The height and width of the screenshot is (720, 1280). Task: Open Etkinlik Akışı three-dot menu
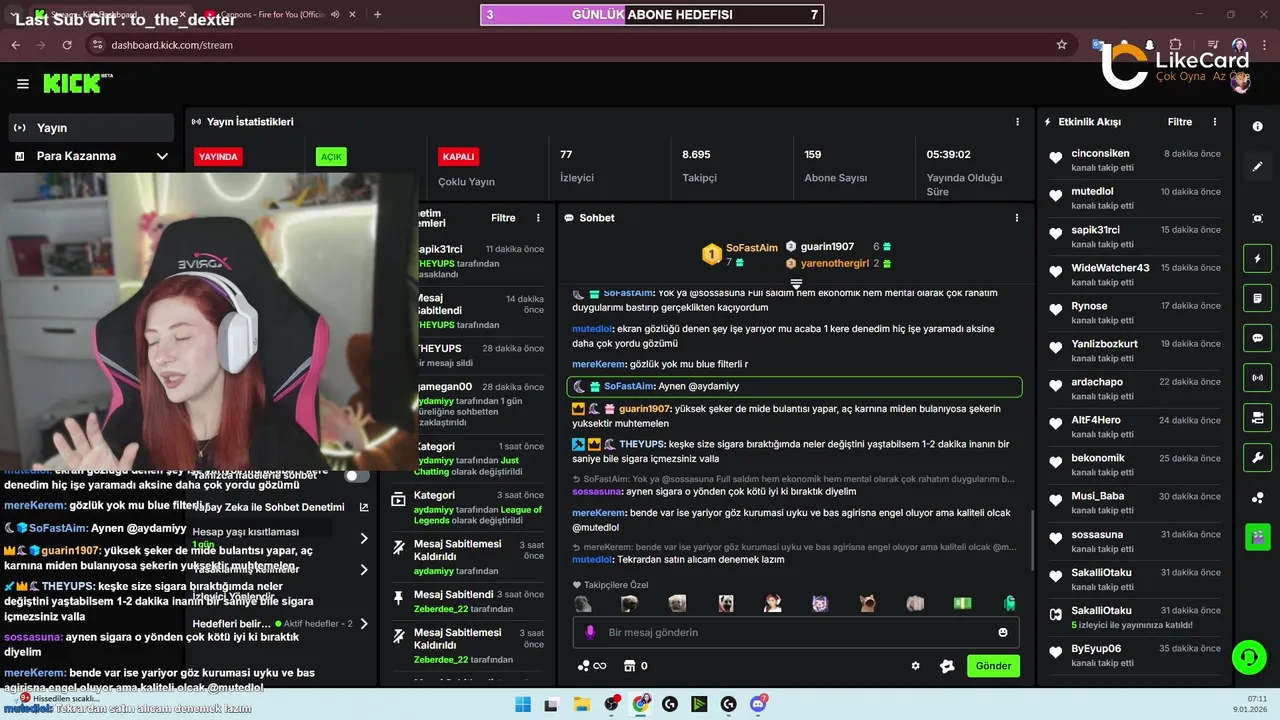pos(1215,122)
